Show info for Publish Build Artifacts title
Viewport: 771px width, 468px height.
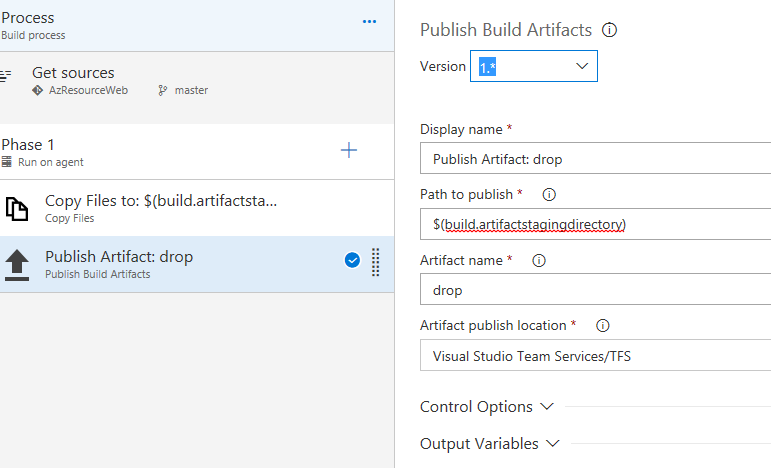609,30
